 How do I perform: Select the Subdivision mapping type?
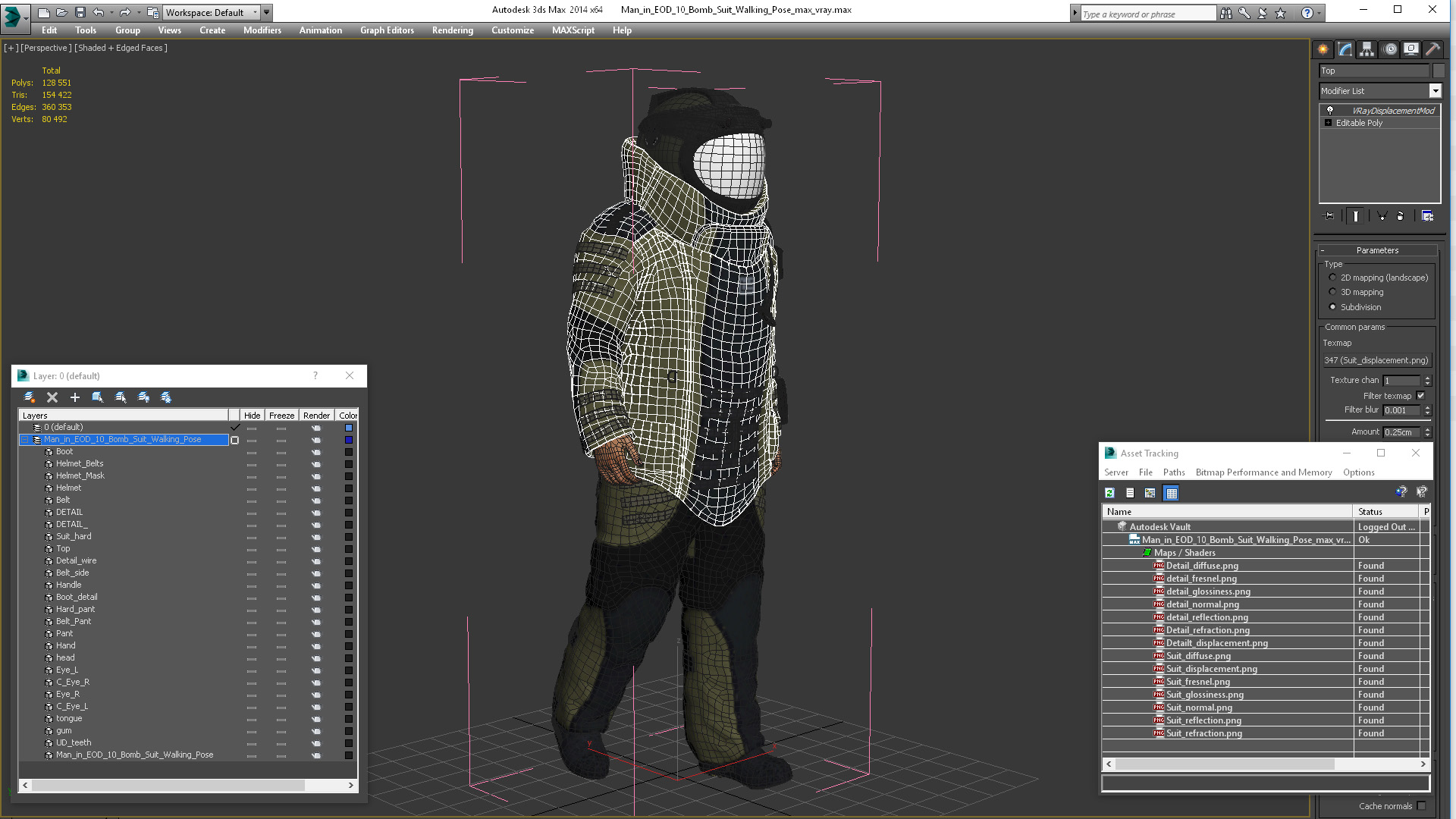[x=1333, y=306]
